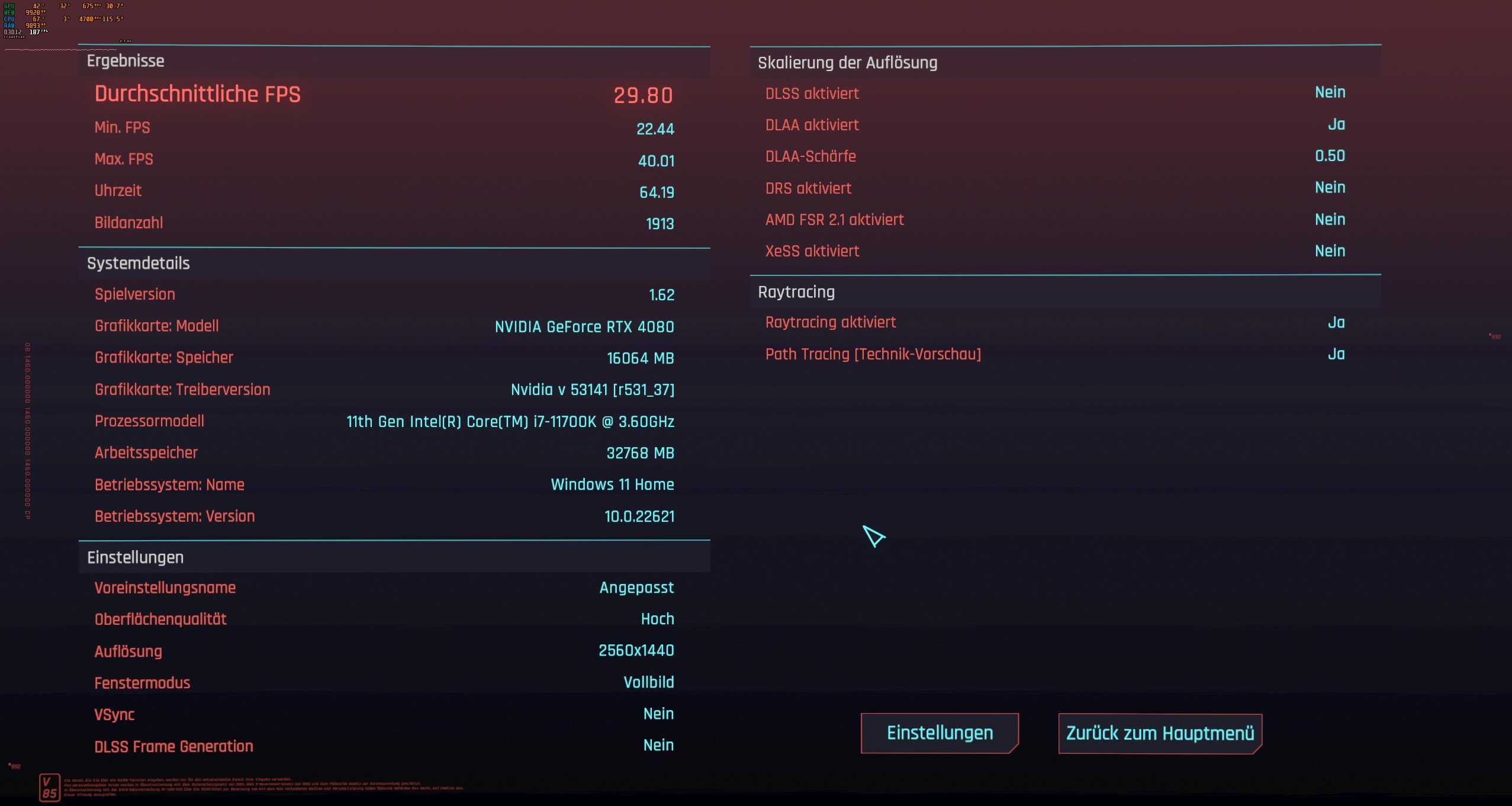Click the Durchschnittliche FPS value 29.80
This screenshot has width=1512, height=806.
pyautogui.click(x=643, y=95)
